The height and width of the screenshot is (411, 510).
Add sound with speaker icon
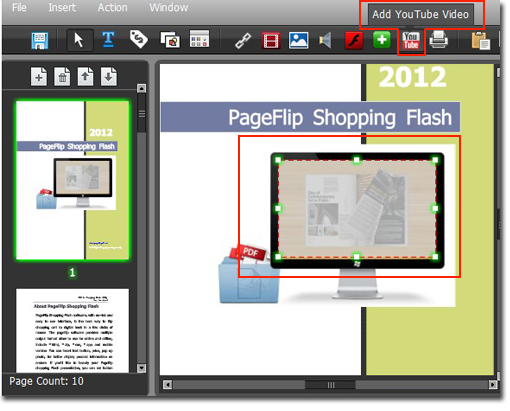click(x=325, y=40)
